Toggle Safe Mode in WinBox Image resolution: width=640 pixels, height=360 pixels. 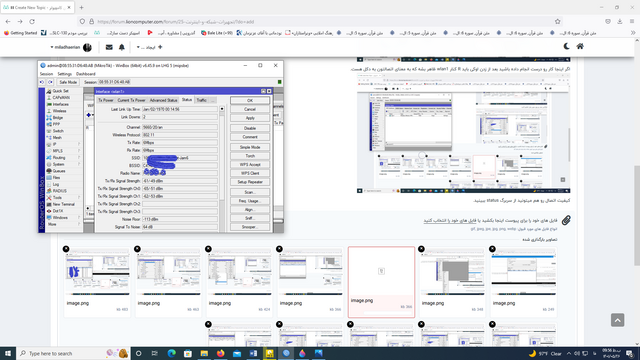coord(68,82)
